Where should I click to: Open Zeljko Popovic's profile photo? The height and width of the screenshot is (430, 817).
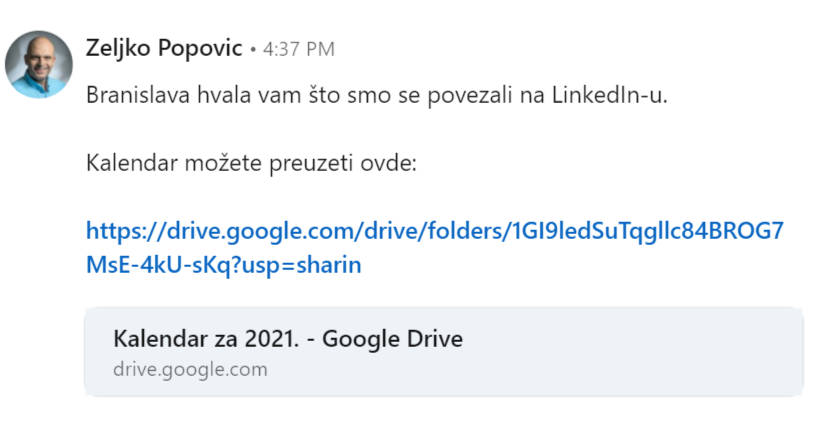[x=39, y=64]
